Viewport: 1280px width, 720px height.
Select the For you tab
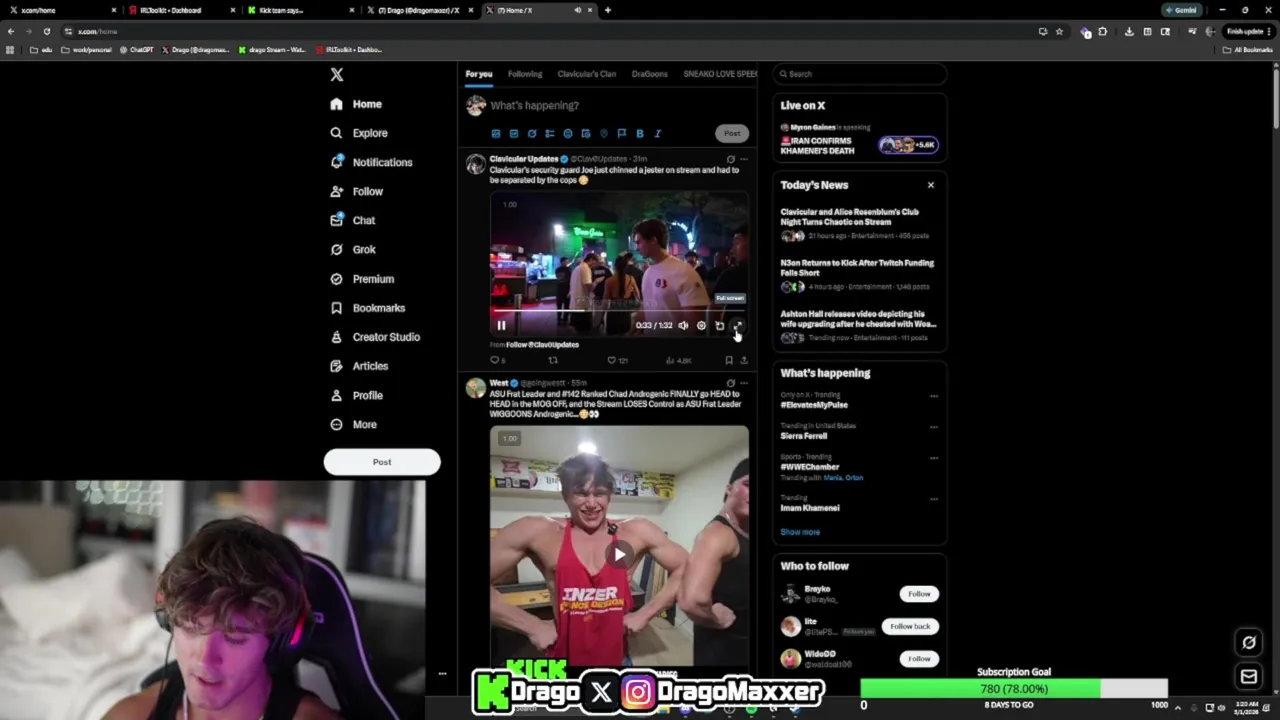click(x=478, y=74)
